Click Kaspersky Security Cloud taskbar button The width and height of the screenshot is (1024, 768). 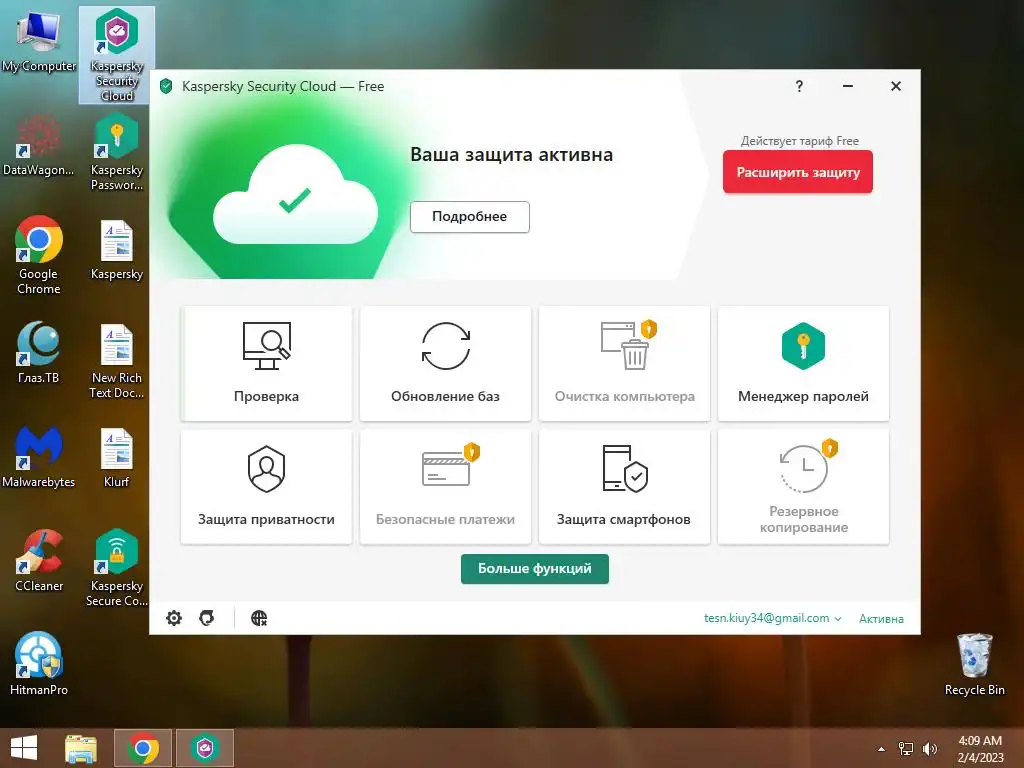coord(205,748)
